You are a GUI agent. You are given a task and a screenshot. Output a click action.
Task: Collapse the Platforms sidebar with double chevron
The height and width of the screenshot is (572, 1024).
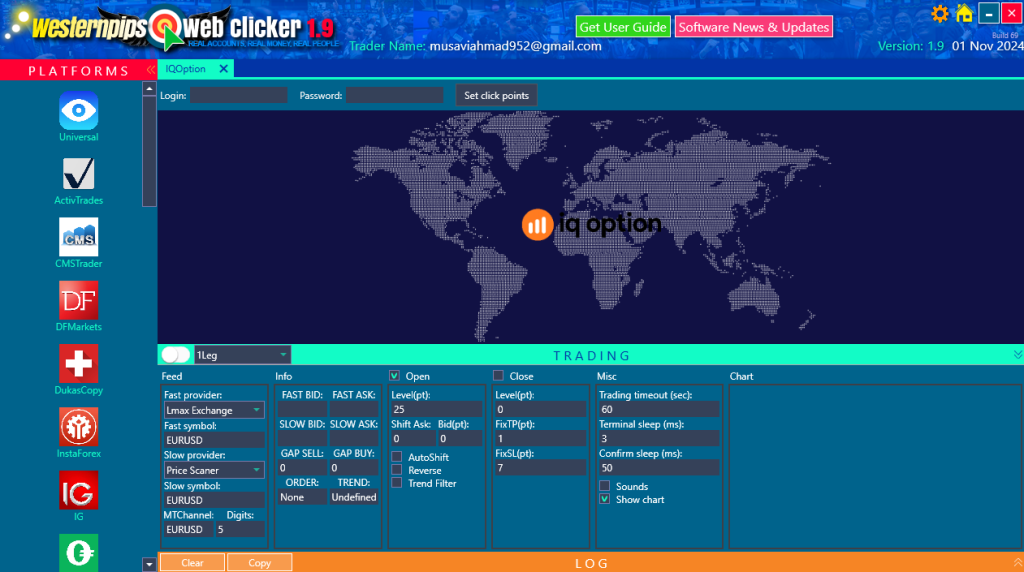151,70
